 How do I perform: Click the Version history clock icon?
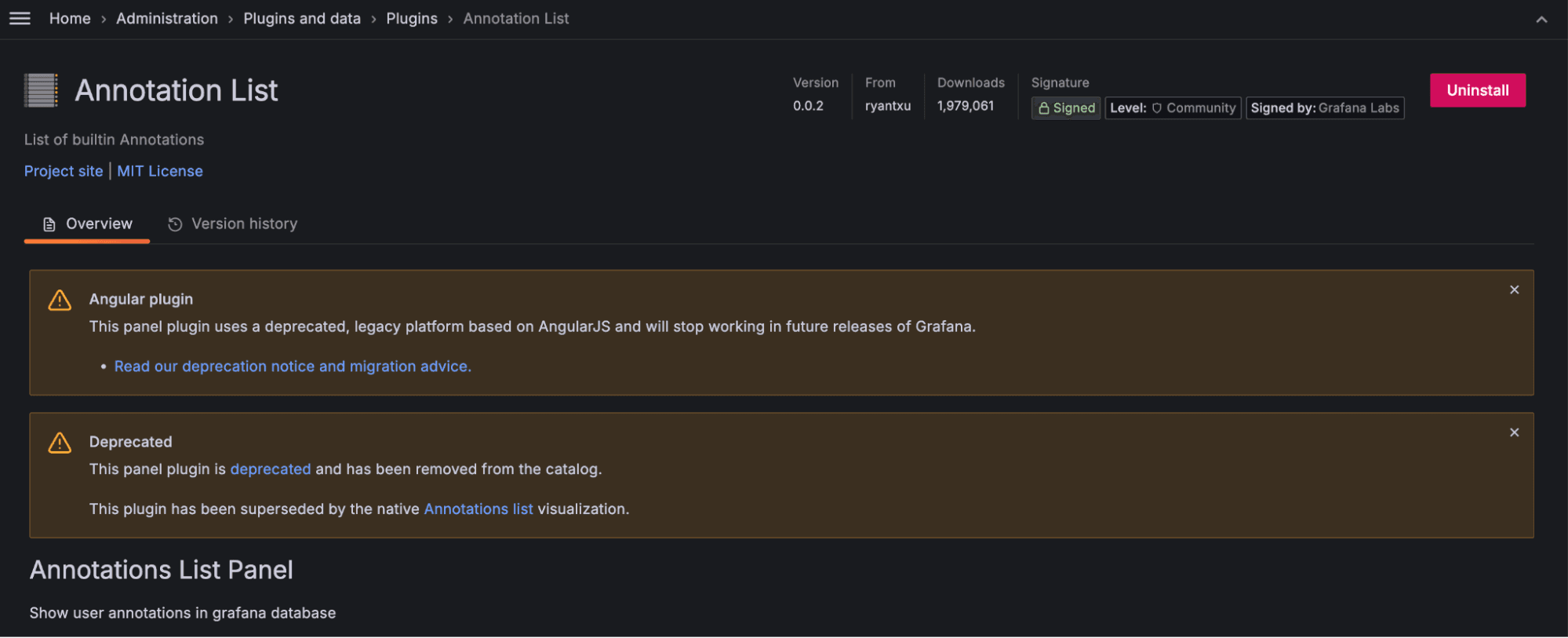pos(175,224)
